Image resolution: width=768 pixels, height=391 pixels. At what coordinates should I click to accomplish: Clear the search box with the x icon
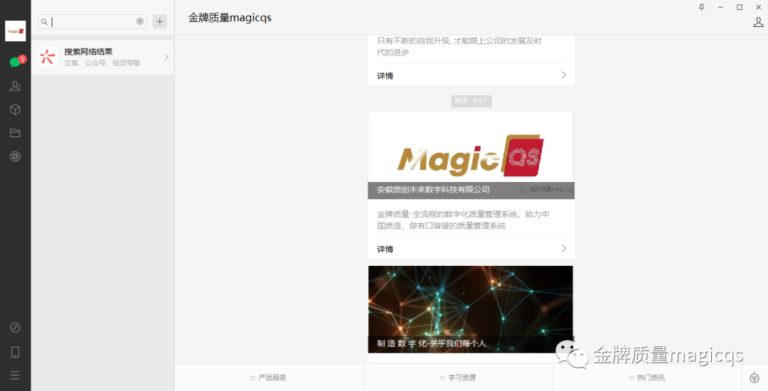pyautogui.click(x=140, y=22)
